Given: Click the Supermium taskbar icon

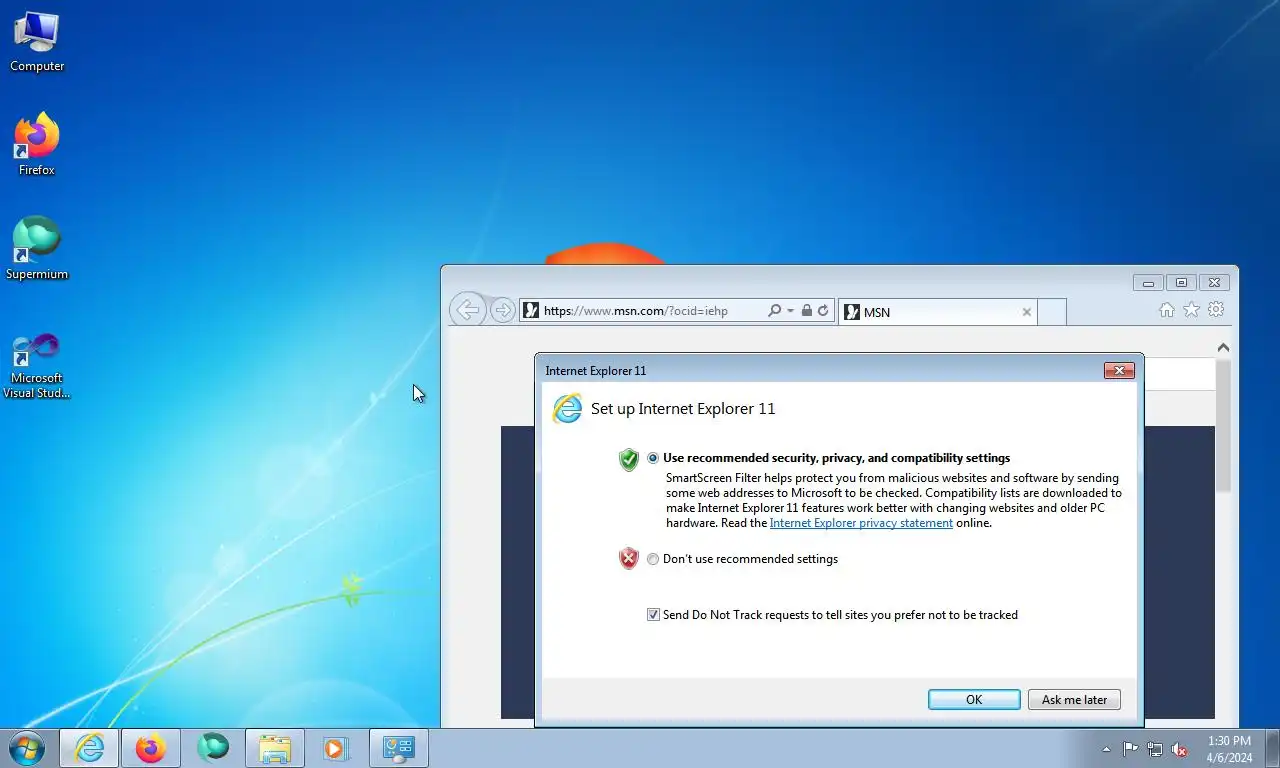Looking at the screenshot, I should [x=213, y=748].
